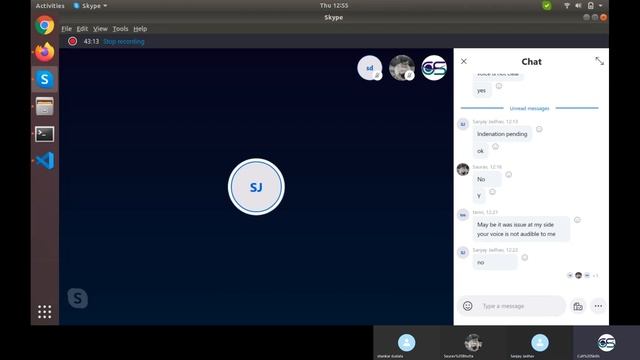Show all applications grid
Screen dimensions: 640x360
tap(44, 312)
